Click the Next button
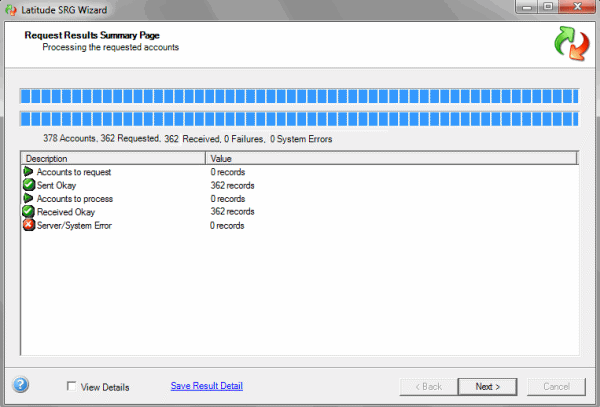 click(488, 387)
